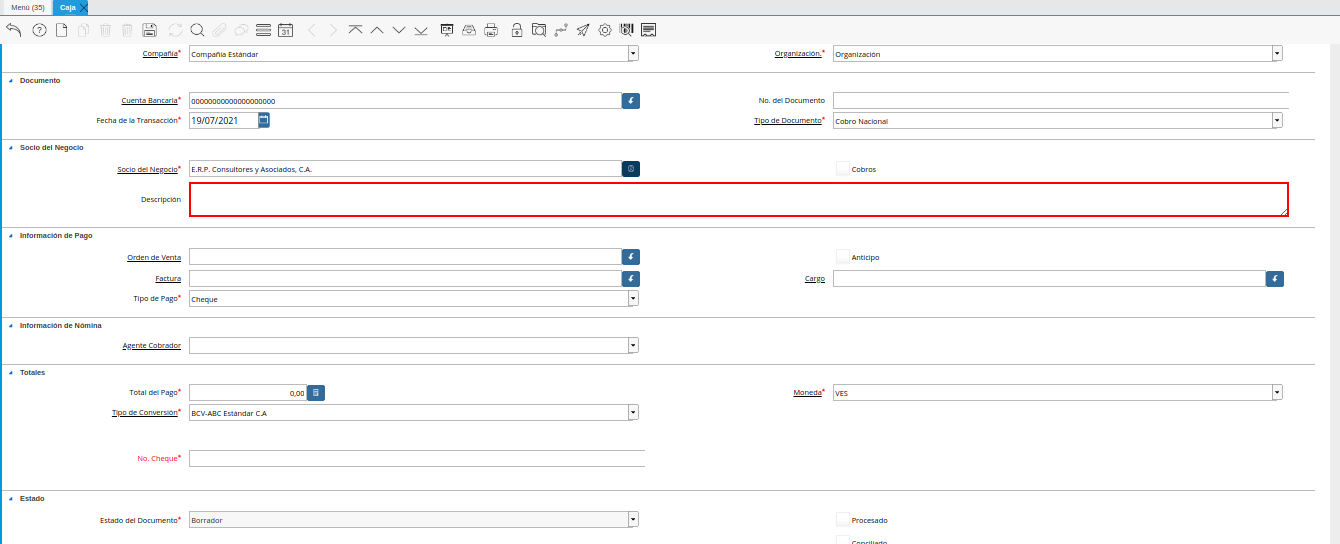Screen dimensions: 1340x544
Task: Collapse the Información de Pago section
Action: [10, 235]
